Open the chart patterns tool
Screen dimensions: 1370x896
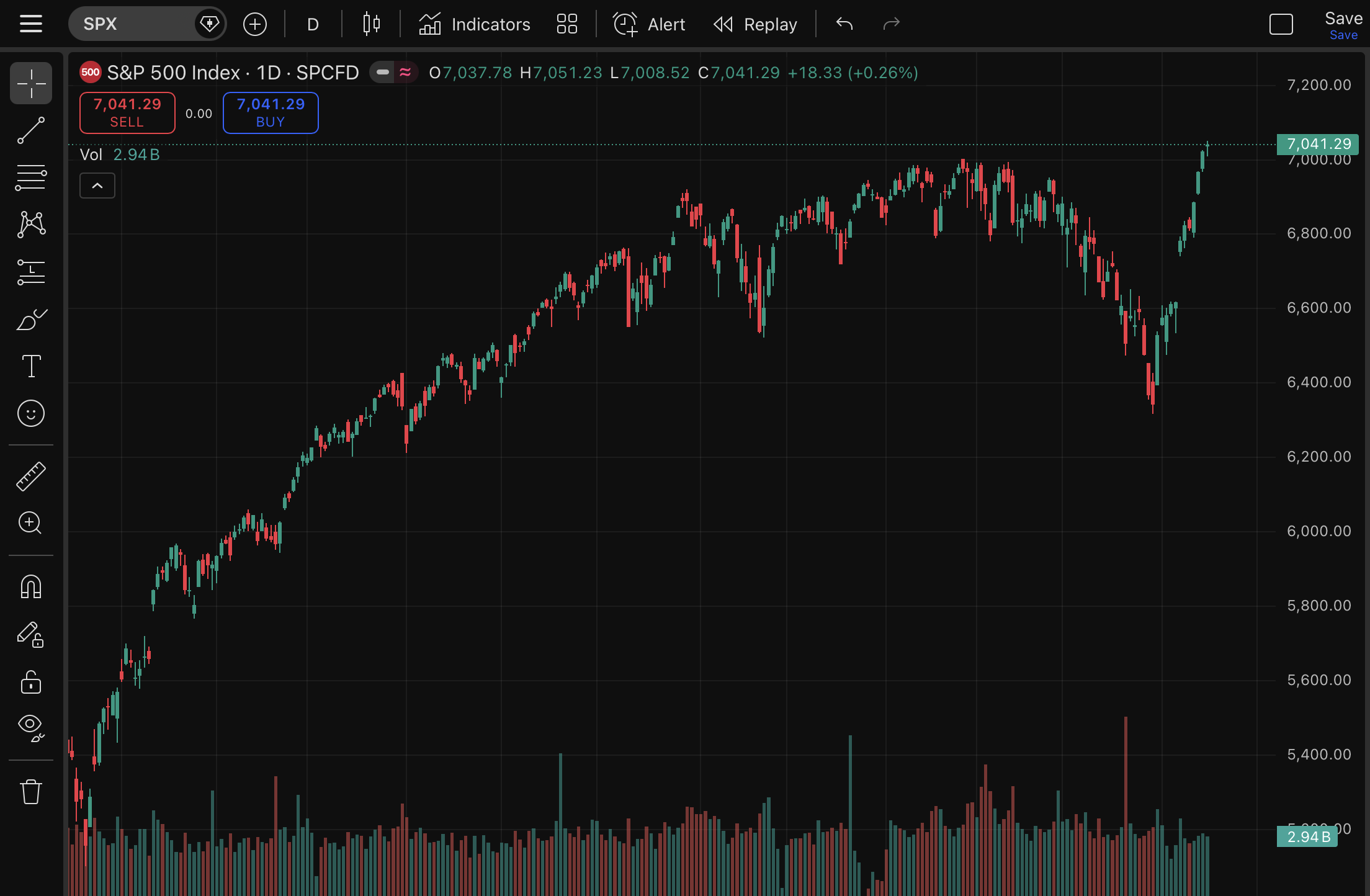tap(31, 225)
